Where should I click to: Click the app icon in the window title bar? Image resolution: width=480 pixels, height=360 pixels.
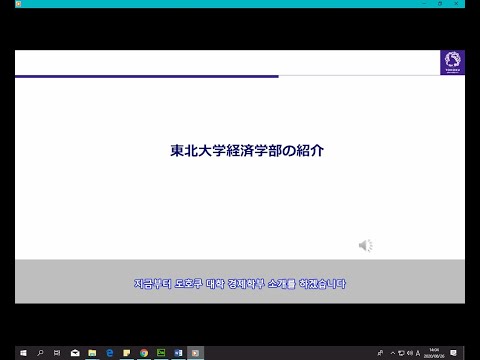point(19,4)
